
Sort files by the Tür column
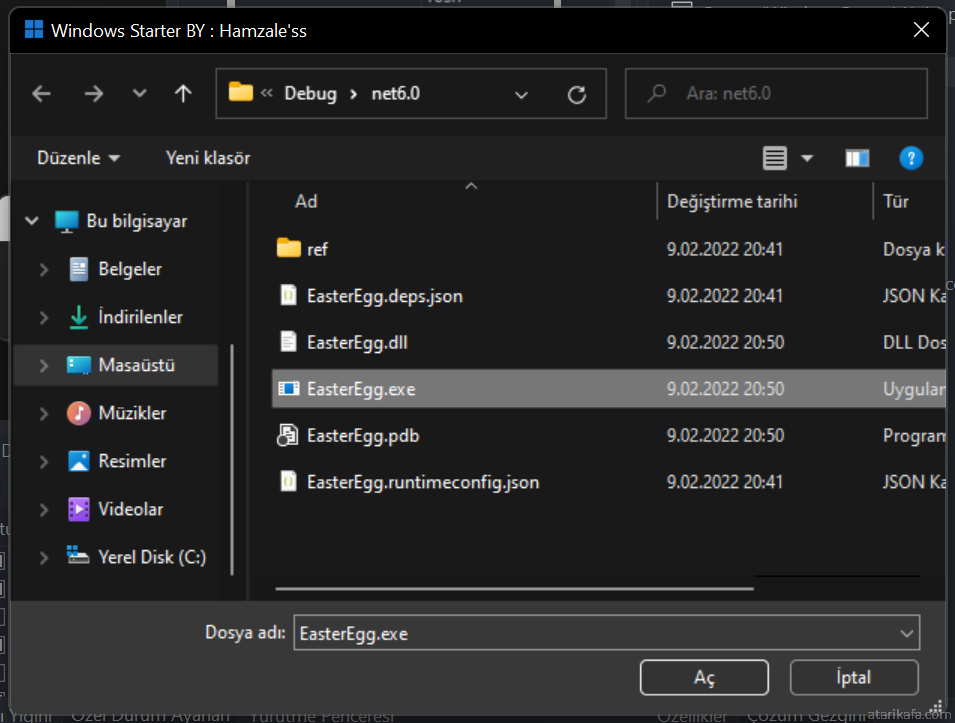coord(896,202)
